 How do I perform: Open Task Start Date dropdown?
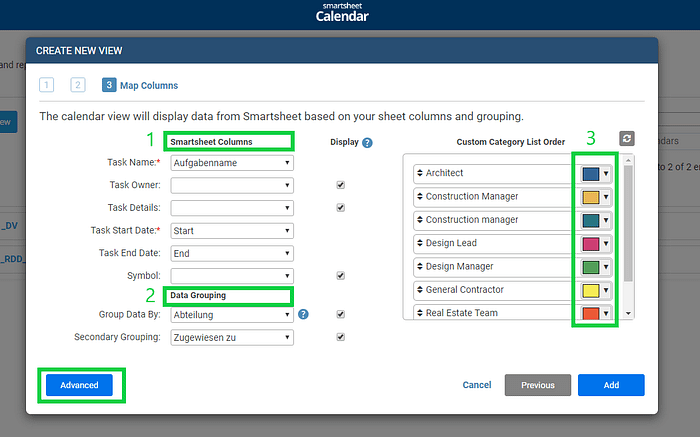(x=232, y=231)
